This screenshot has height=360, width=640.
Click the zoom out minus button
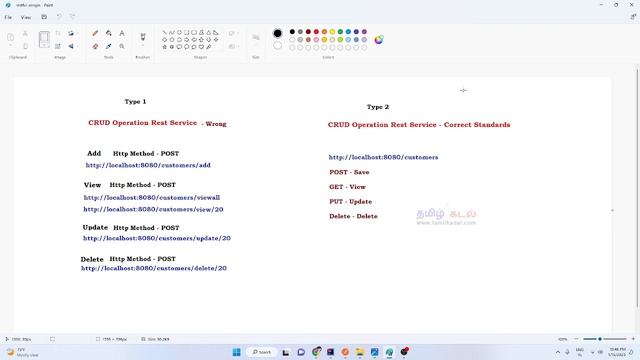[x=576, y=339]
